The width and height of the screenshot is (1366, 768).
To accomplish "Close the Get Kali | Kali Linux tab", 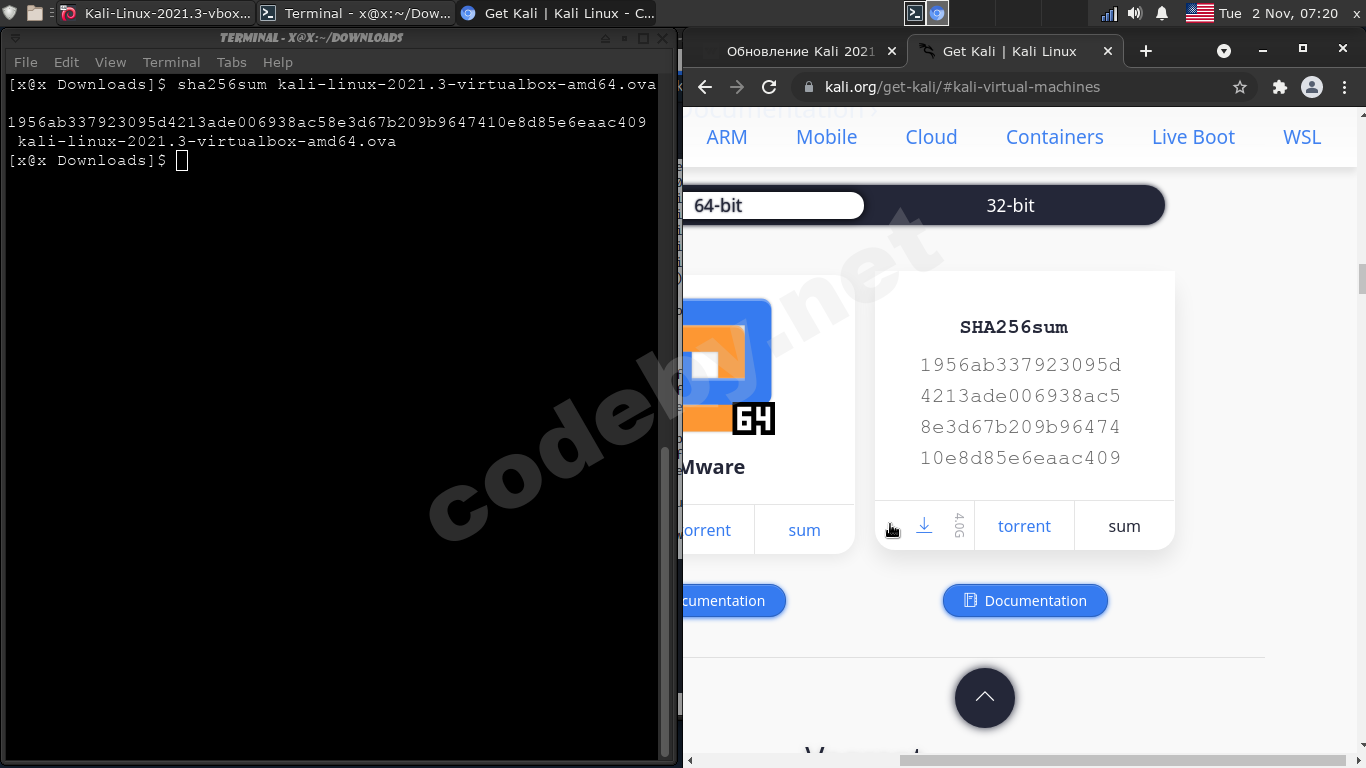I will (1108, 51).
